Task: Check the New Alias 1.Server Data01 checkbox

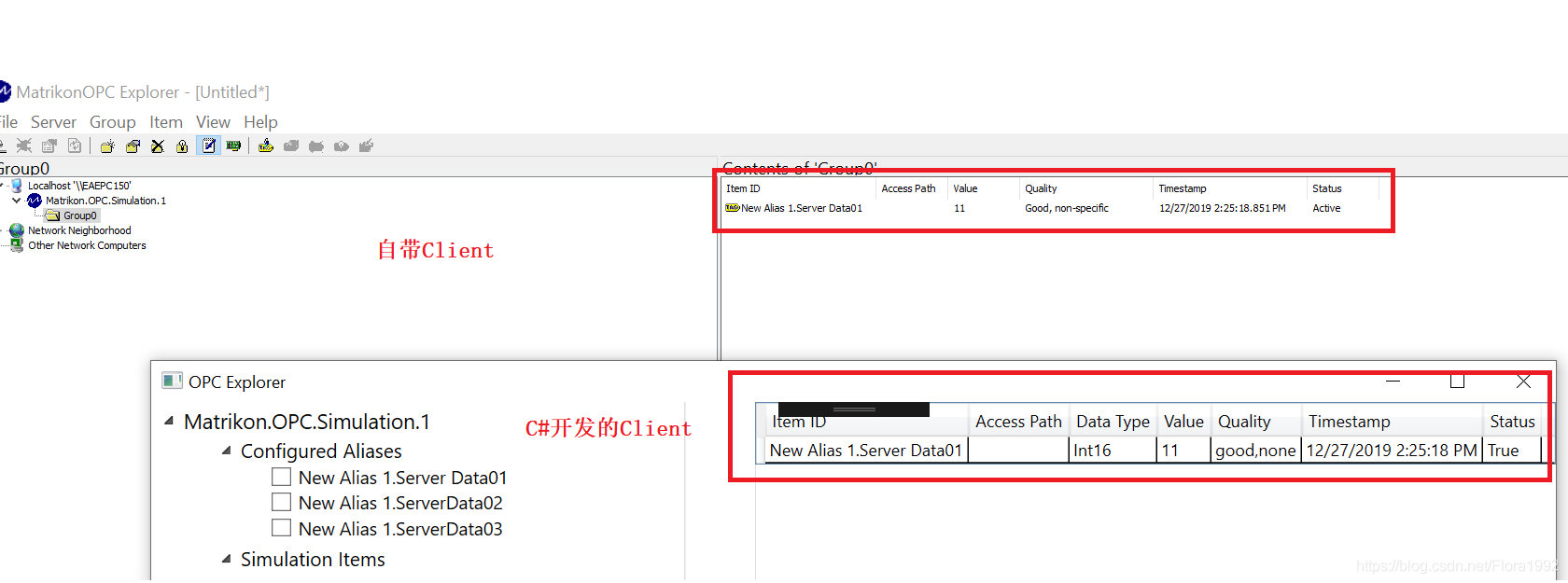Action: (281, 477)
